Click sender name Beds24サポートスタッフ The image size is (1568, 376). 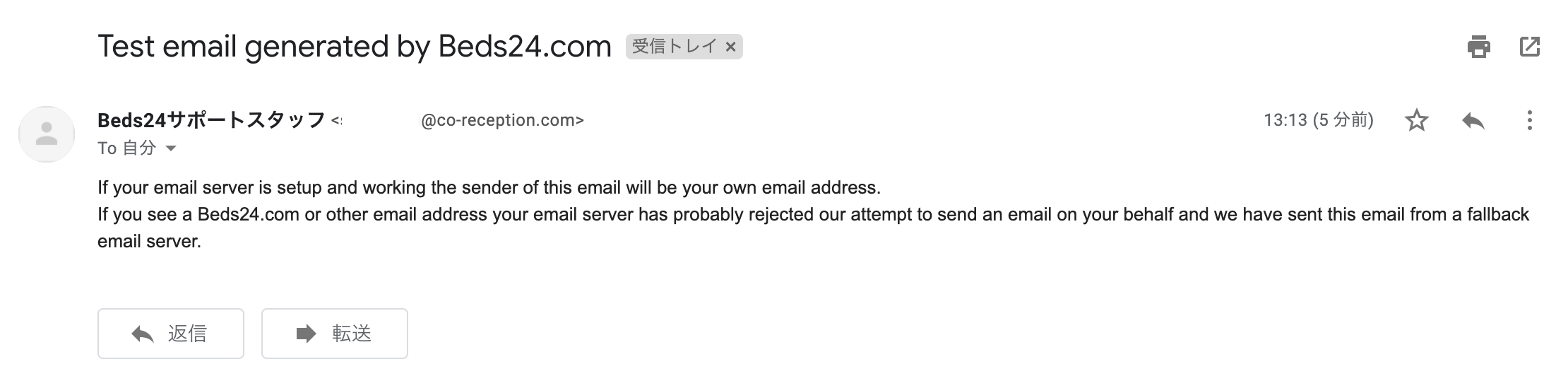tap(211, 120)
